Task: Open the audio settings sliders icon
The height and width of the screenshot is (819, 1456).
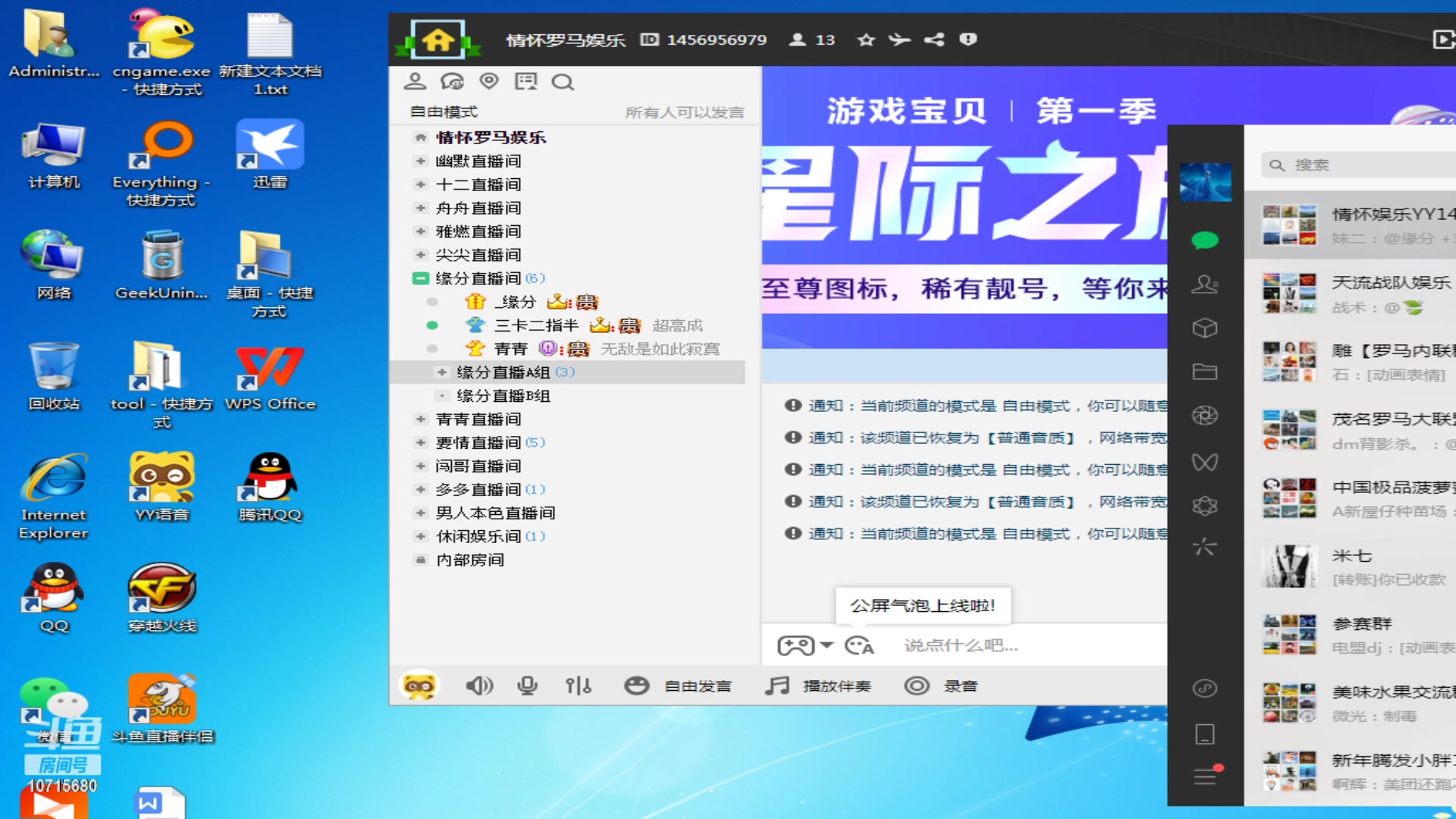Action: coord(578,685)
